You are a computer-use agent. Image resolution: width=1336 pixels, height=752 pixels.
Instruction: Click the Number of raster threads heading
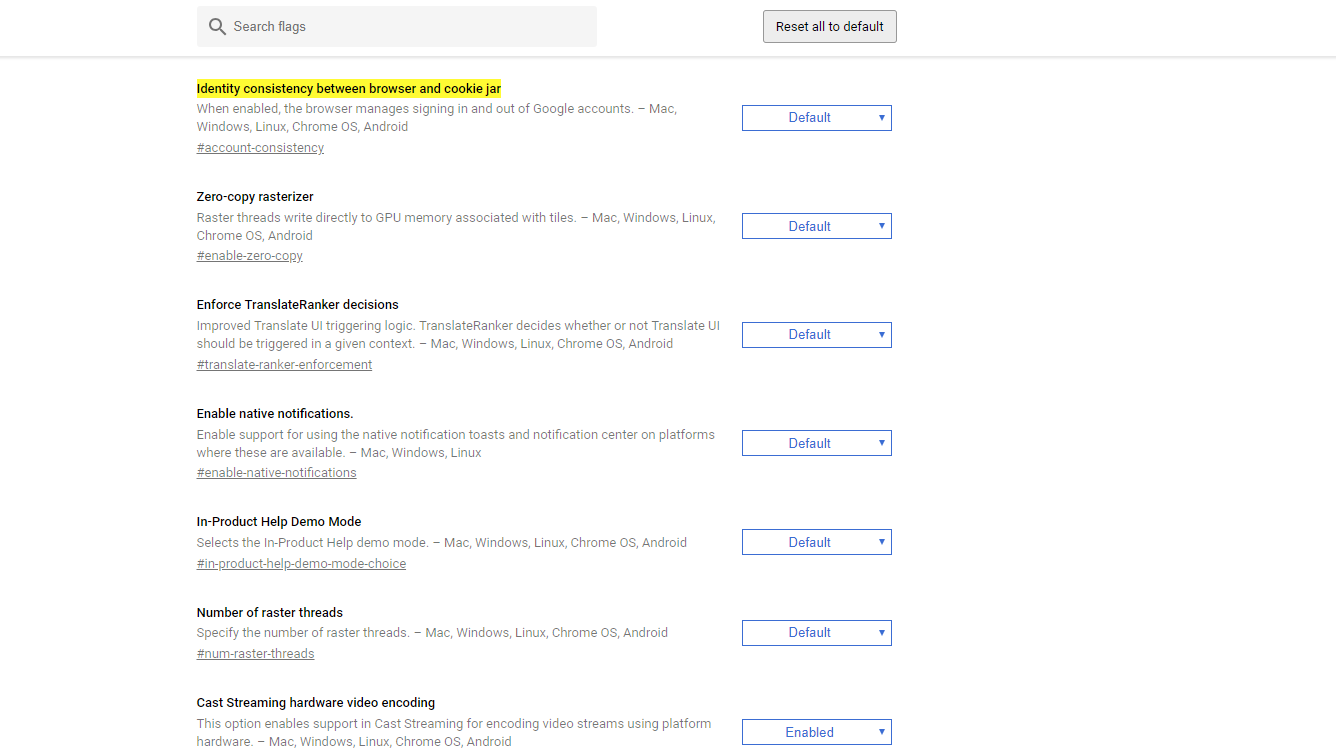[269, 613]
